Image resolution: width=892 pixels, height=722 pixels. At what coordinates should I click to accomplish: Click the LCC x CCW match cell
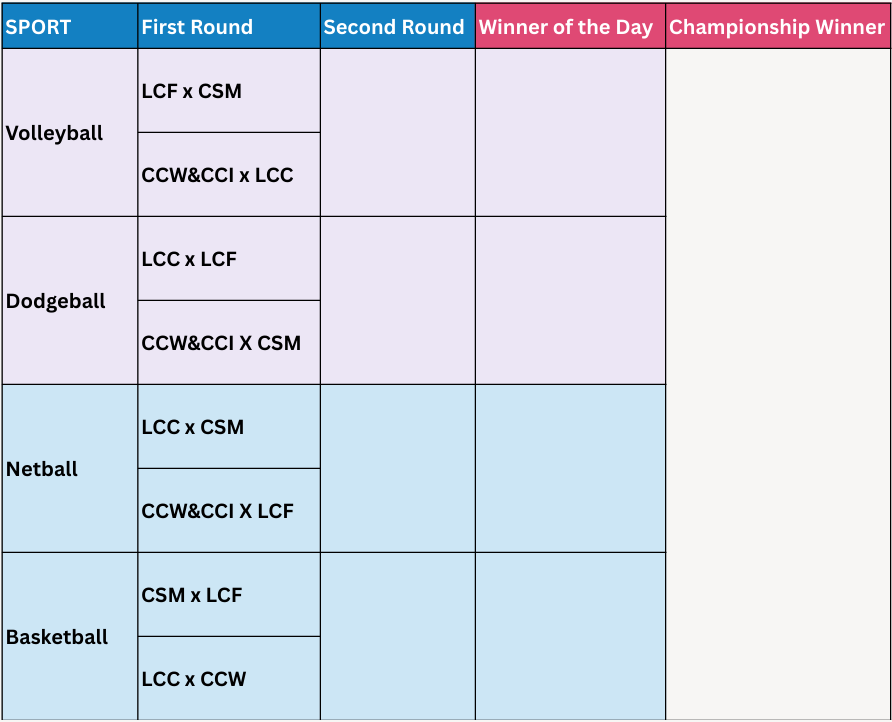(229, 679)
